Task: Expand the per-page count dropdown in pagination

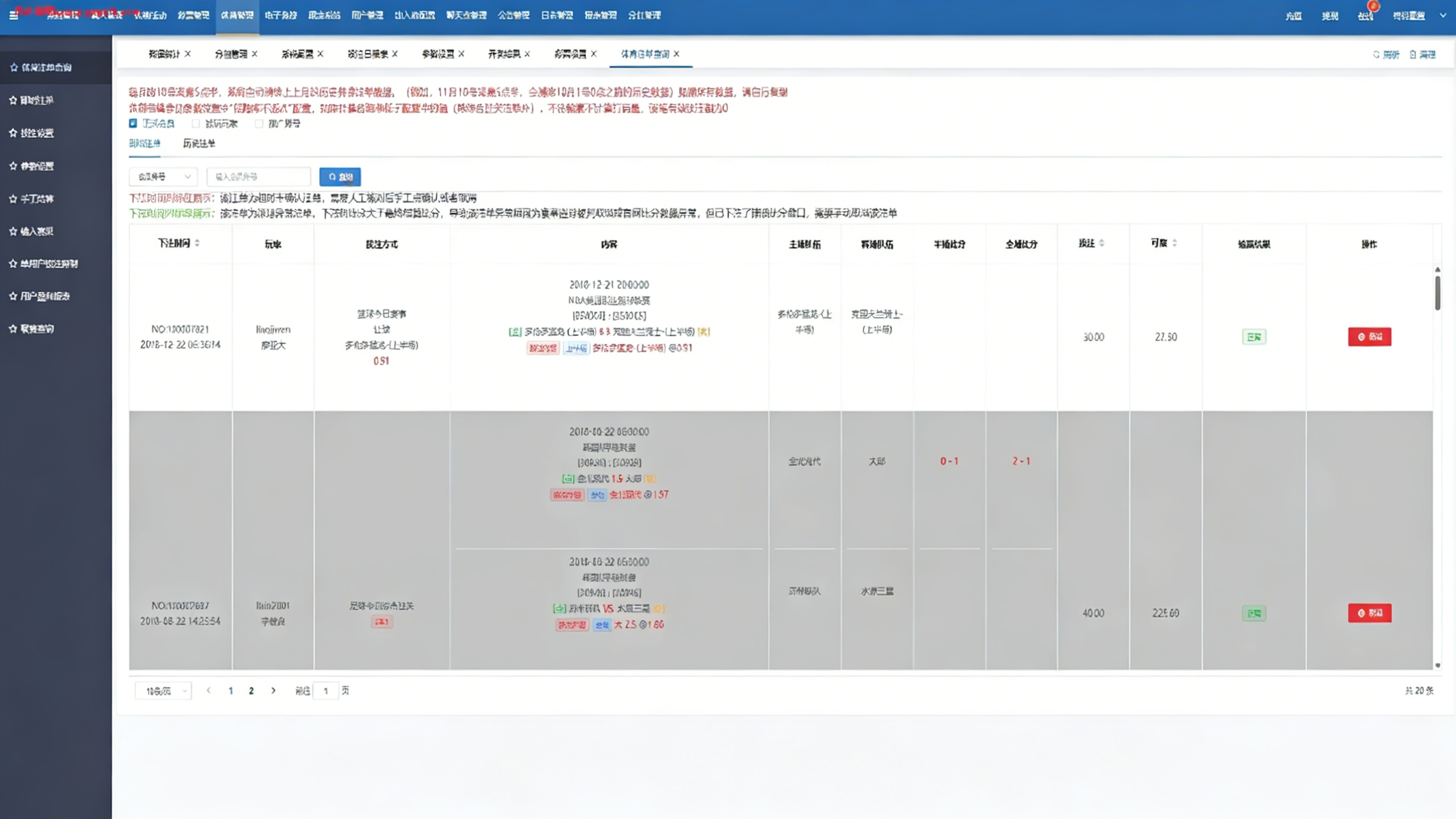Action: coord(163,690)
